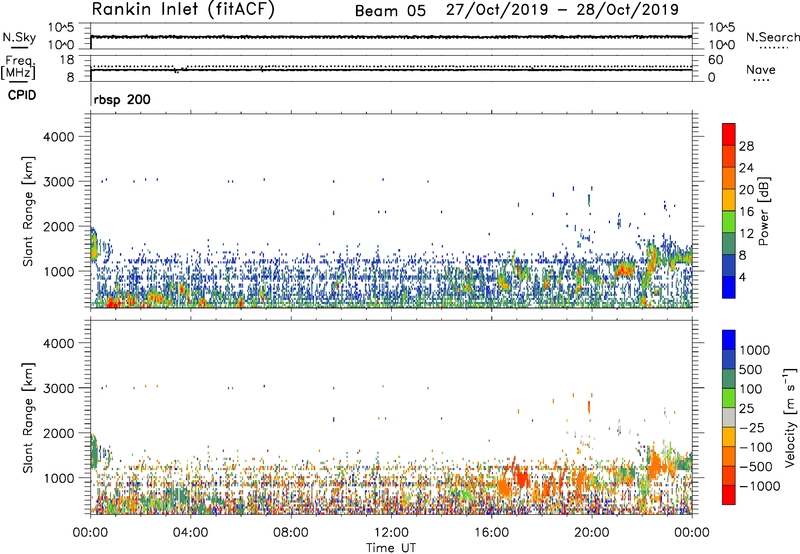Click the 12:00 time axis tick label

[x=391, y=533]
